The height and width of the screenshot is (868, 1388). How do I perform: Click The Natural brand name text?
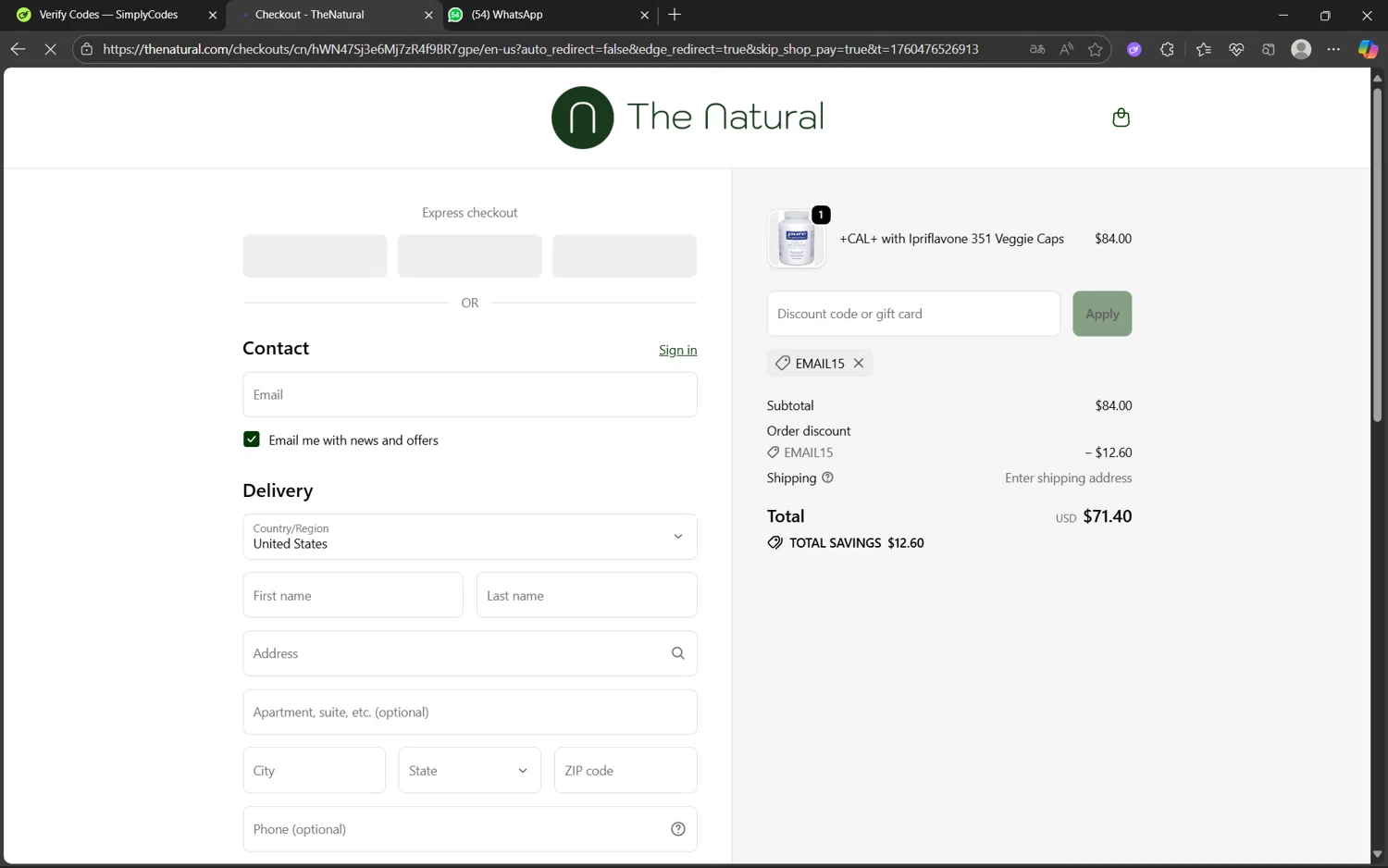click(x=725, y=117)
